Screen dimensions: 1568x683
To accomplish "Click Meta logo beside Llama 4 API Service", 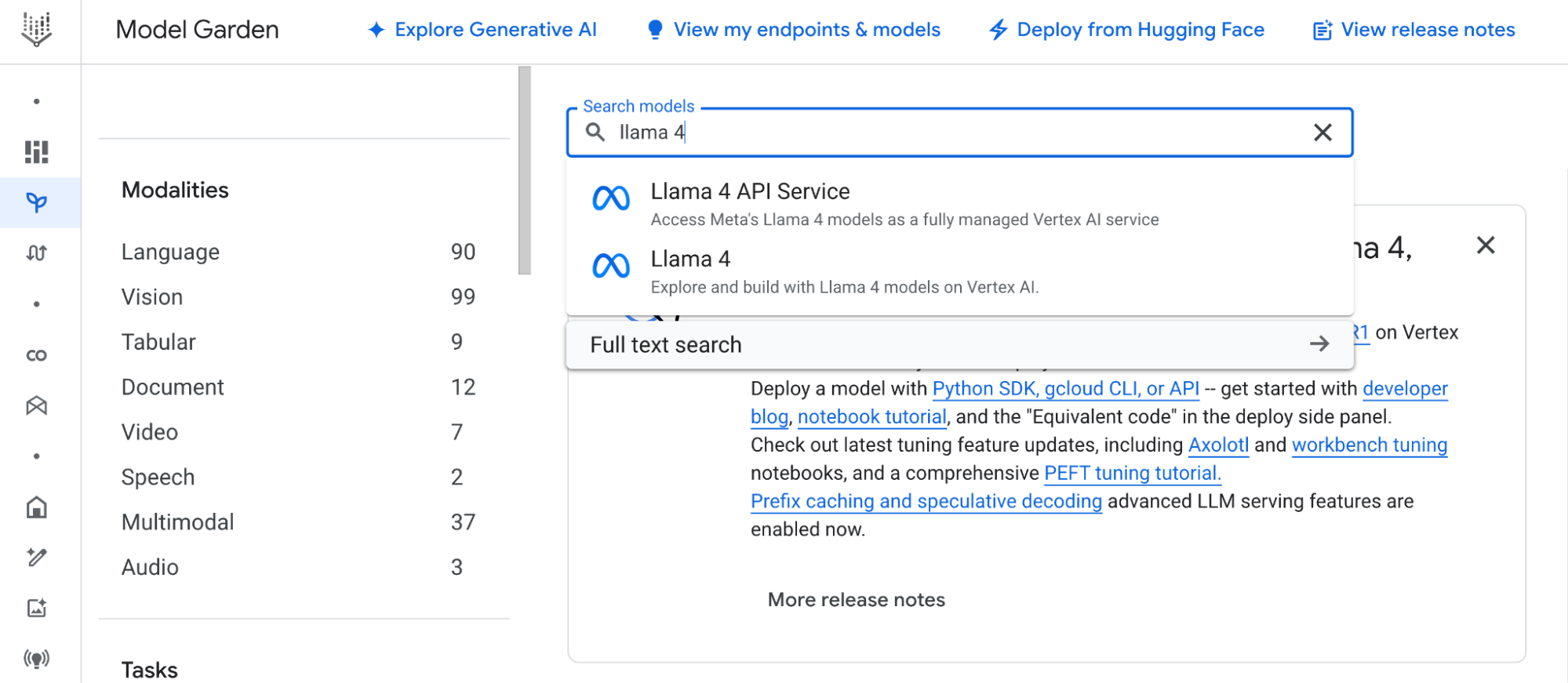I will [611, 198].
